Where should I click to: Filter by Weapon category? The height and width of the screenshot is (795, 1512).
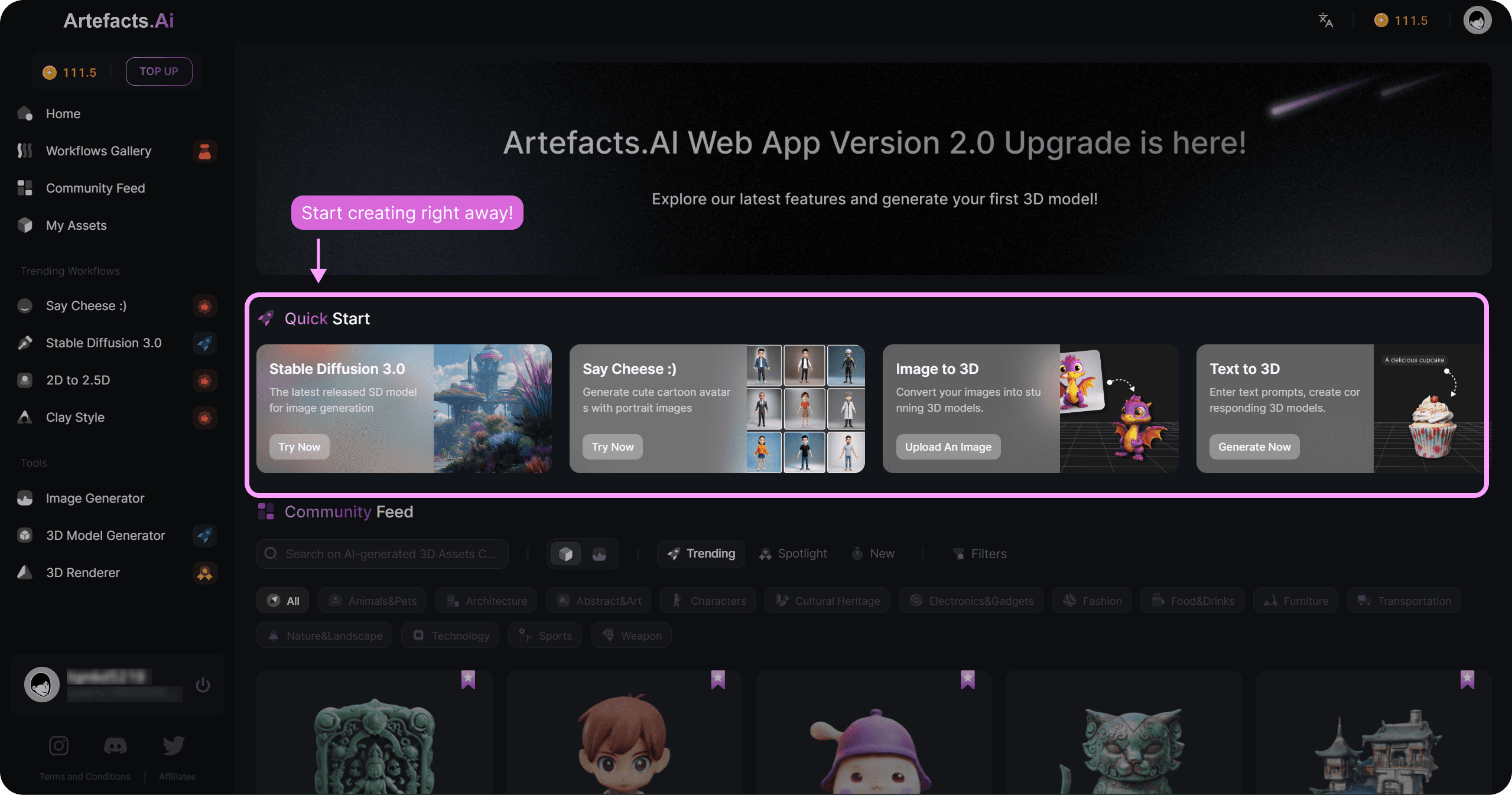[x=631, y=636]
